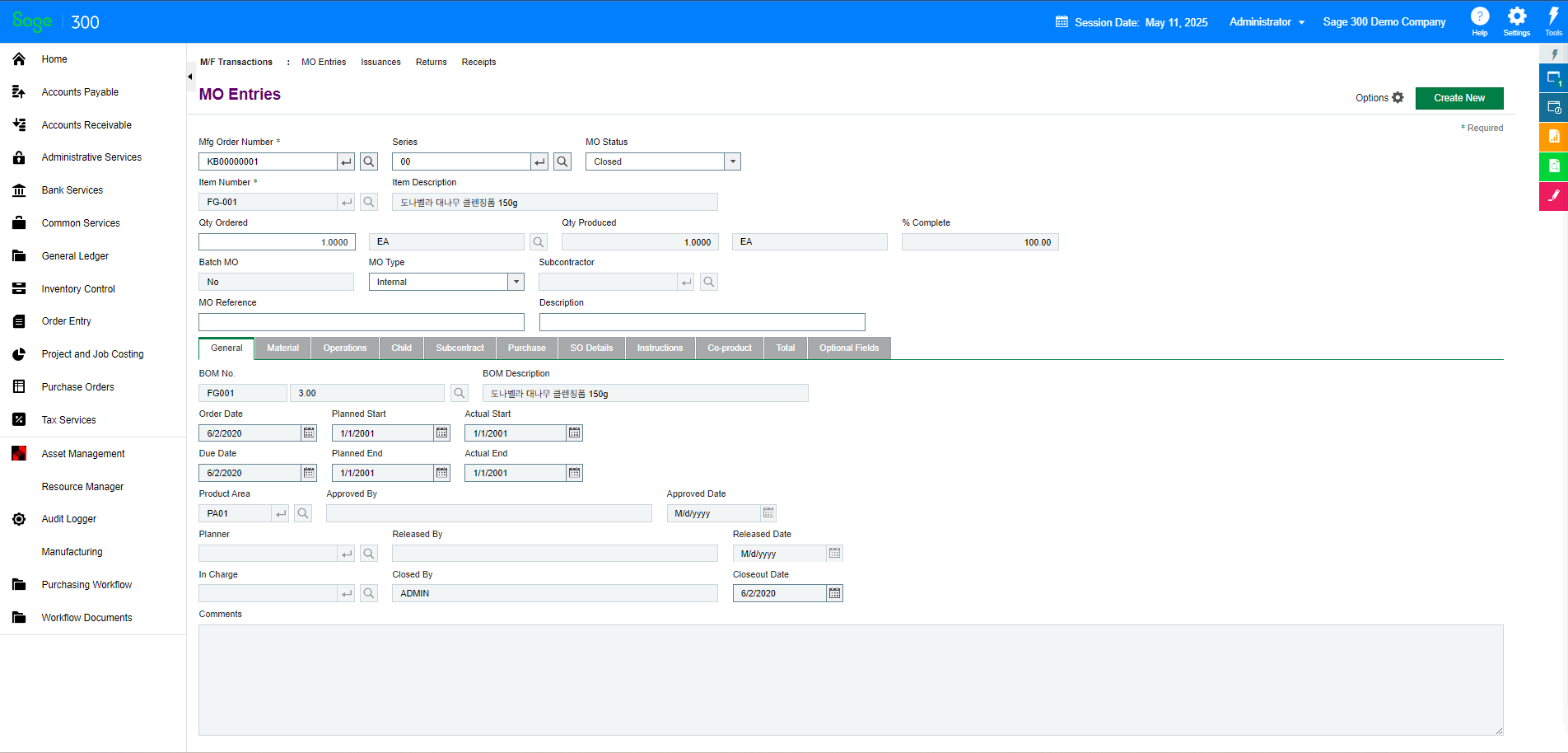
Task: Open the Planned Start calendar picker
Action: click(x=442, y=433)
